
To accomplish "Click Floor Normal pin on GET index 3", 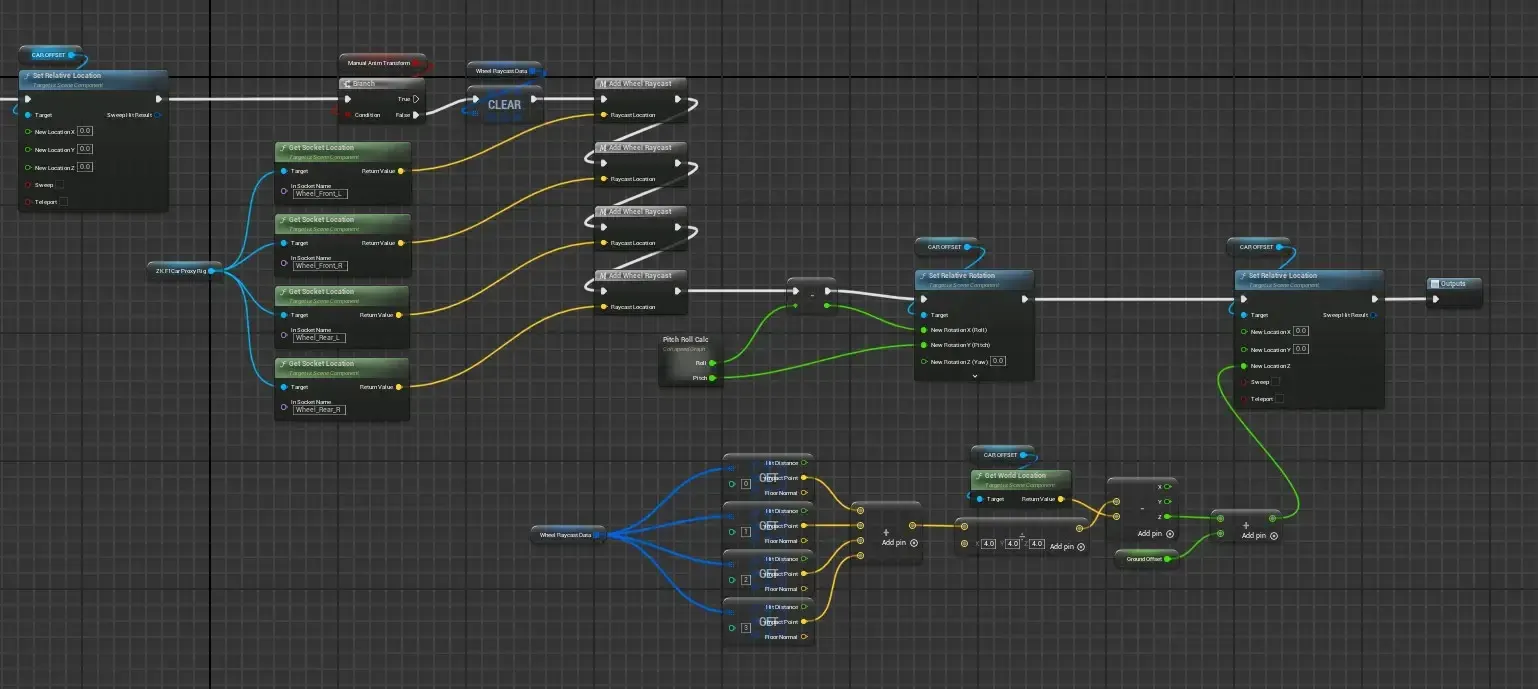I will [x=805, y=637].
